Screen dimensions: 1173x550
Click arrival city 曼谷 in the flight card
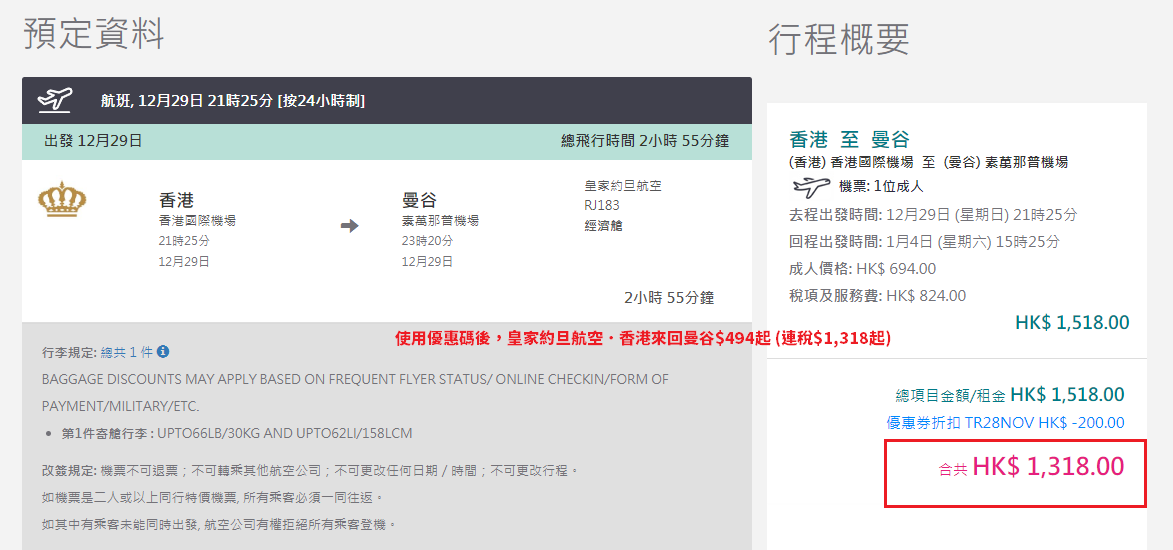coord(419,200)
